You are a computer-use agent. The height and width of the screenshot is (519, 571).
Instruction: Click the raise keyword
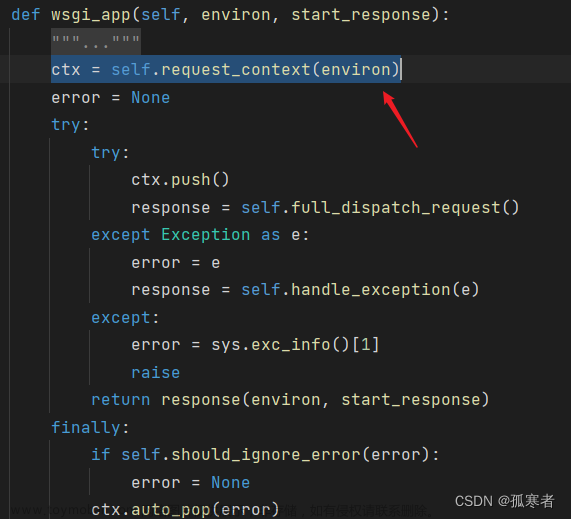[155, 373]
